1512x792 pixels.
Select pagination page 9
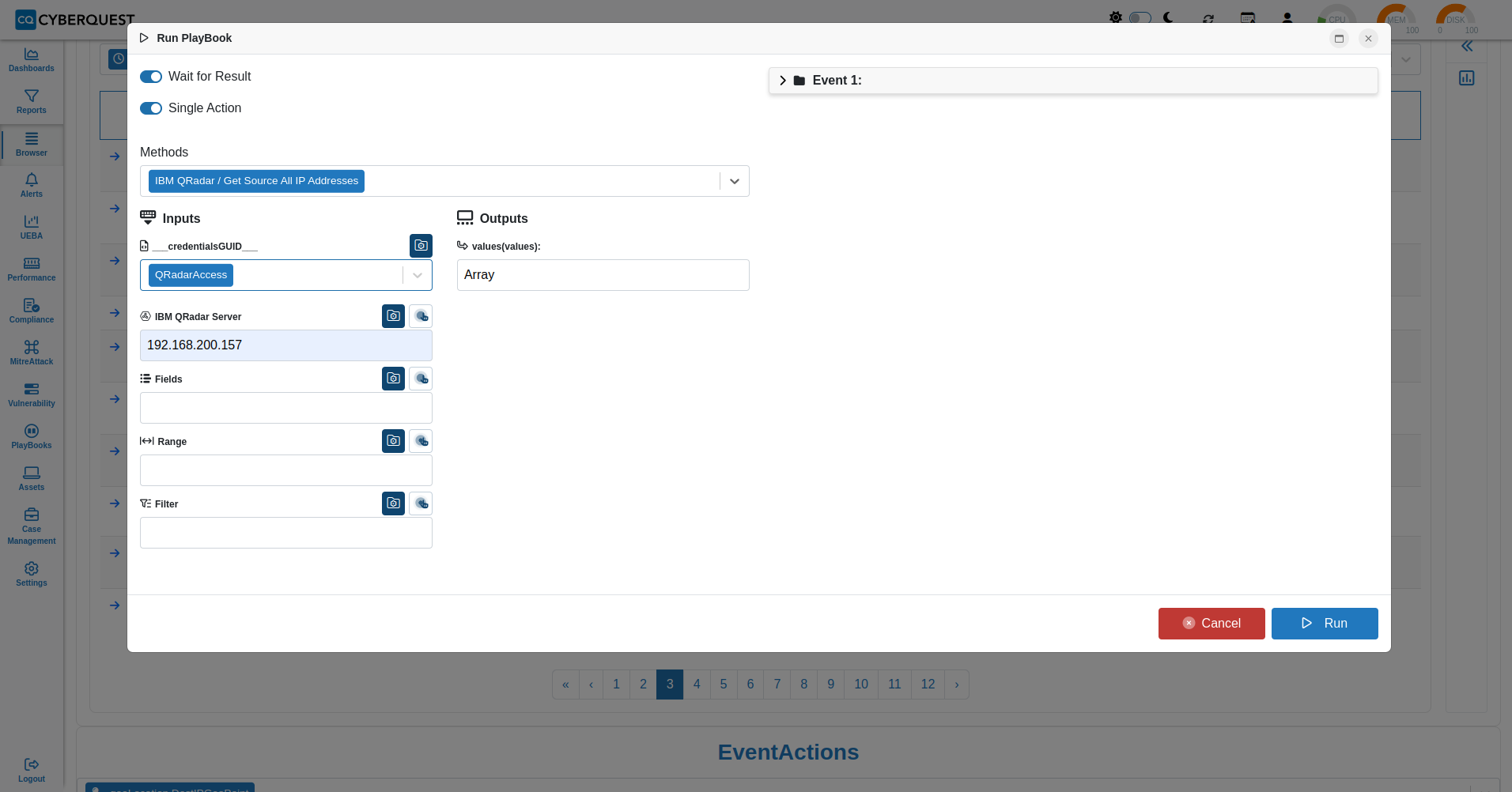point(830,685)
